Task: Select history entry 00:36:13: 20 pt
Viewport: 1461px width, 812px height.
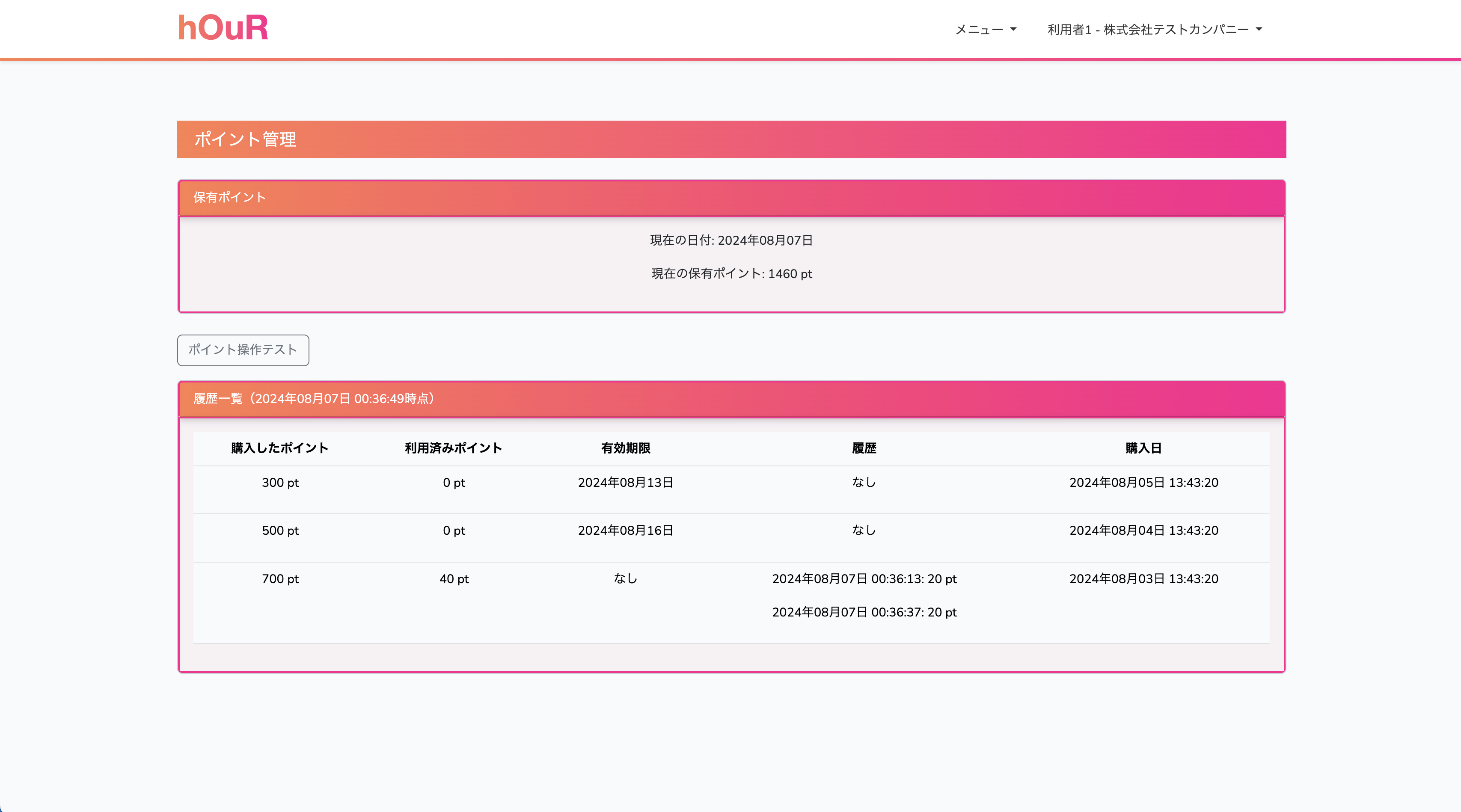Action: (864, 579)
